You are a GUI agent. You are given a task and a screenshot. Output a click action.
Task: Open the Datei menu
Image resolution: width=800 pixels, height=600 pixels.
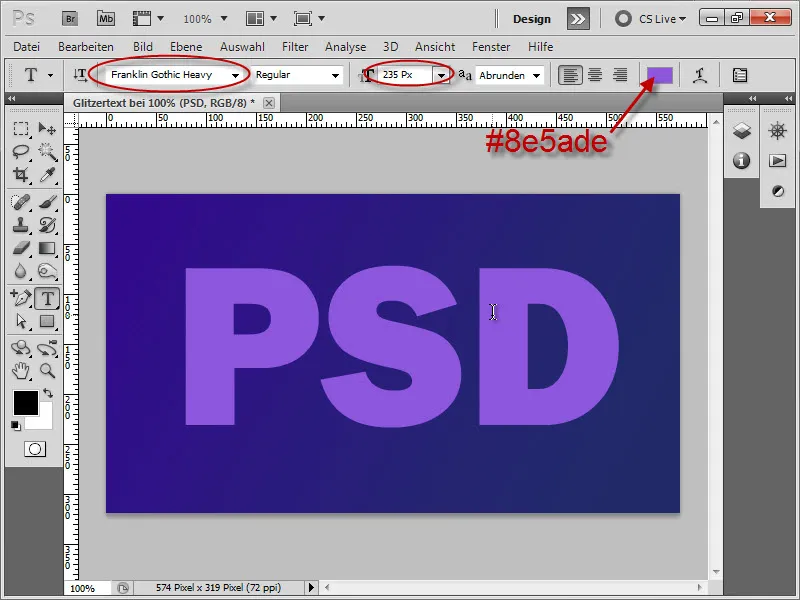[x=27, y=47]
